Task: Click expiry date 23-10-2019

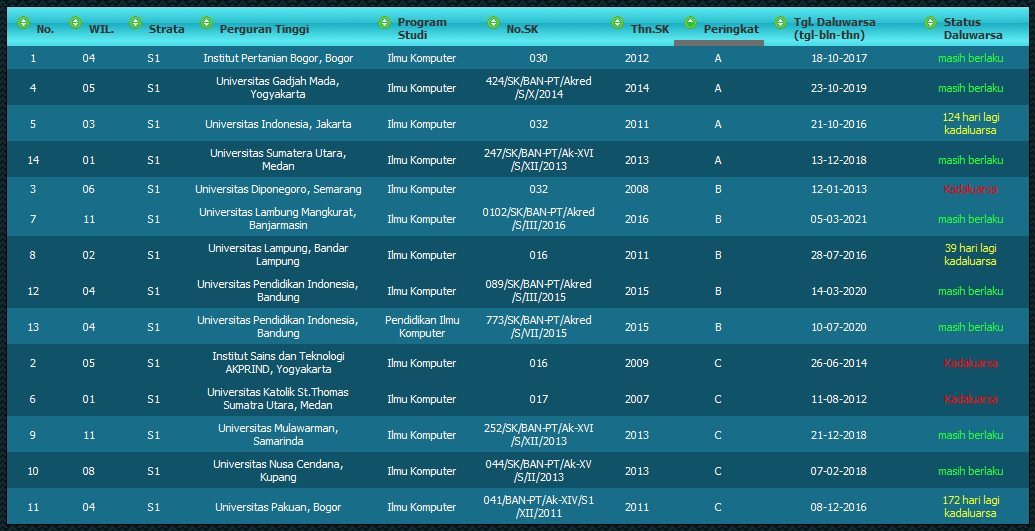Action: (x=838, y=88)
